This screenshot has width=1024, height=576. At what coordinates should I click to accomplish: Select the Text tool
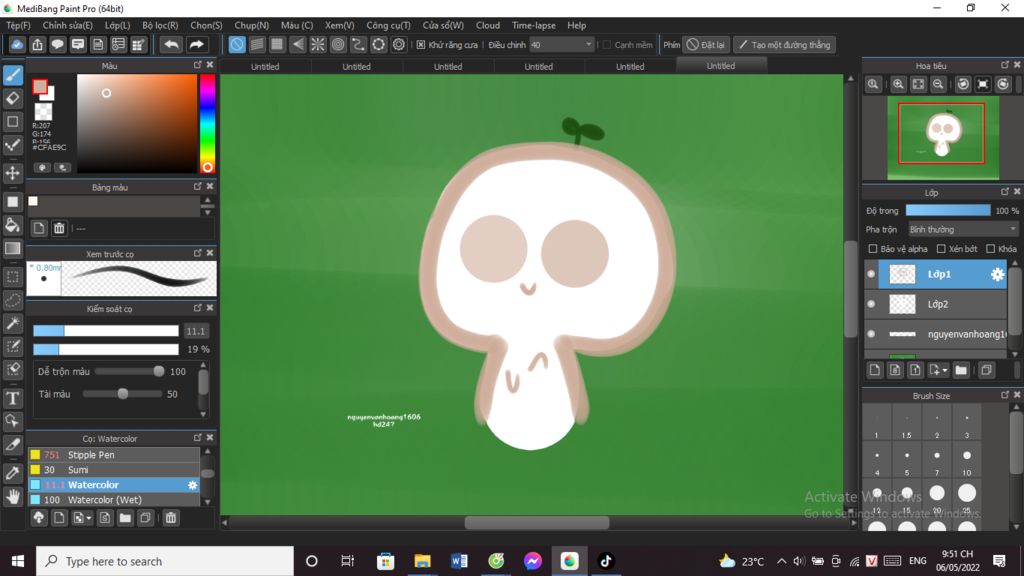12,398
